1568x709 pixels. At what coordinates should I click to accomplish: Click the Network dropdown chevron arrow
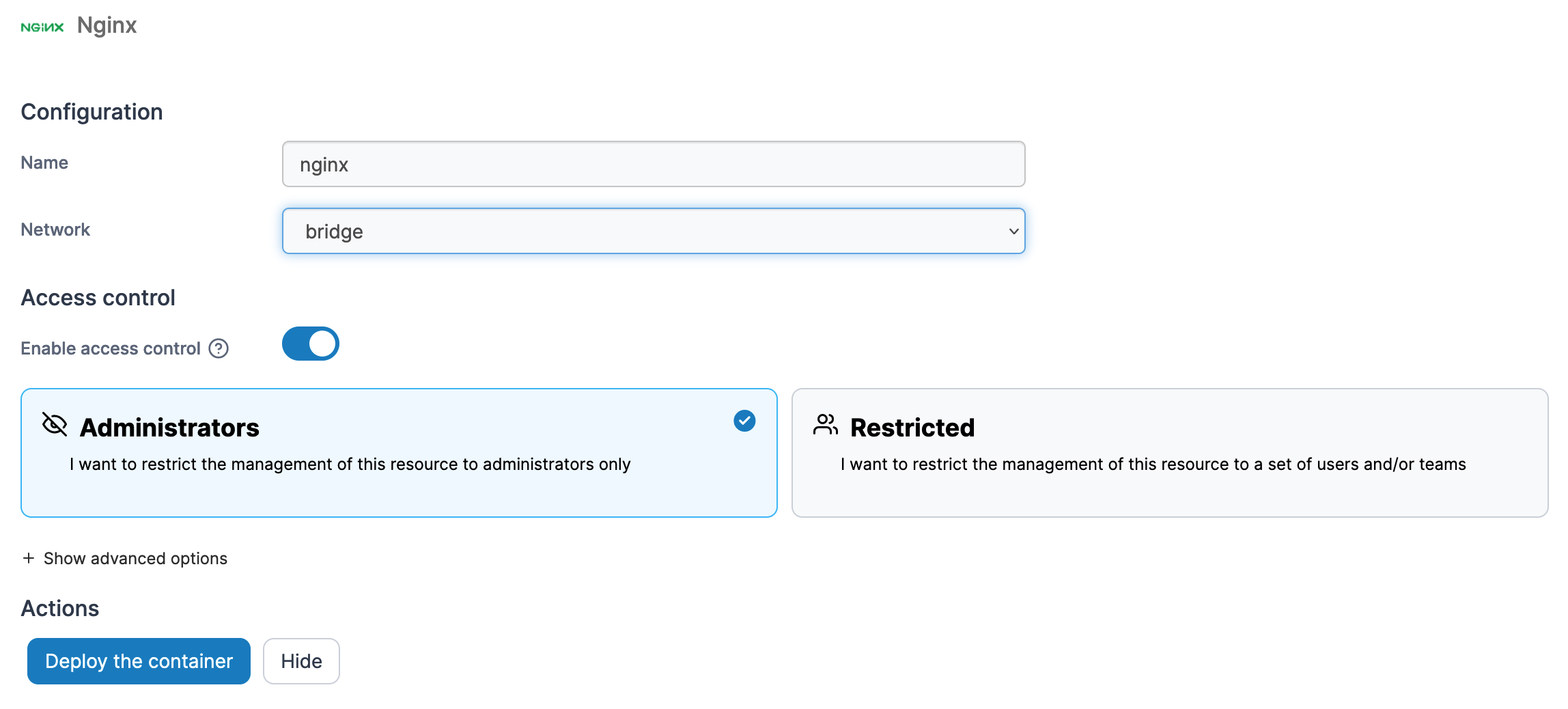point(1013,232)
